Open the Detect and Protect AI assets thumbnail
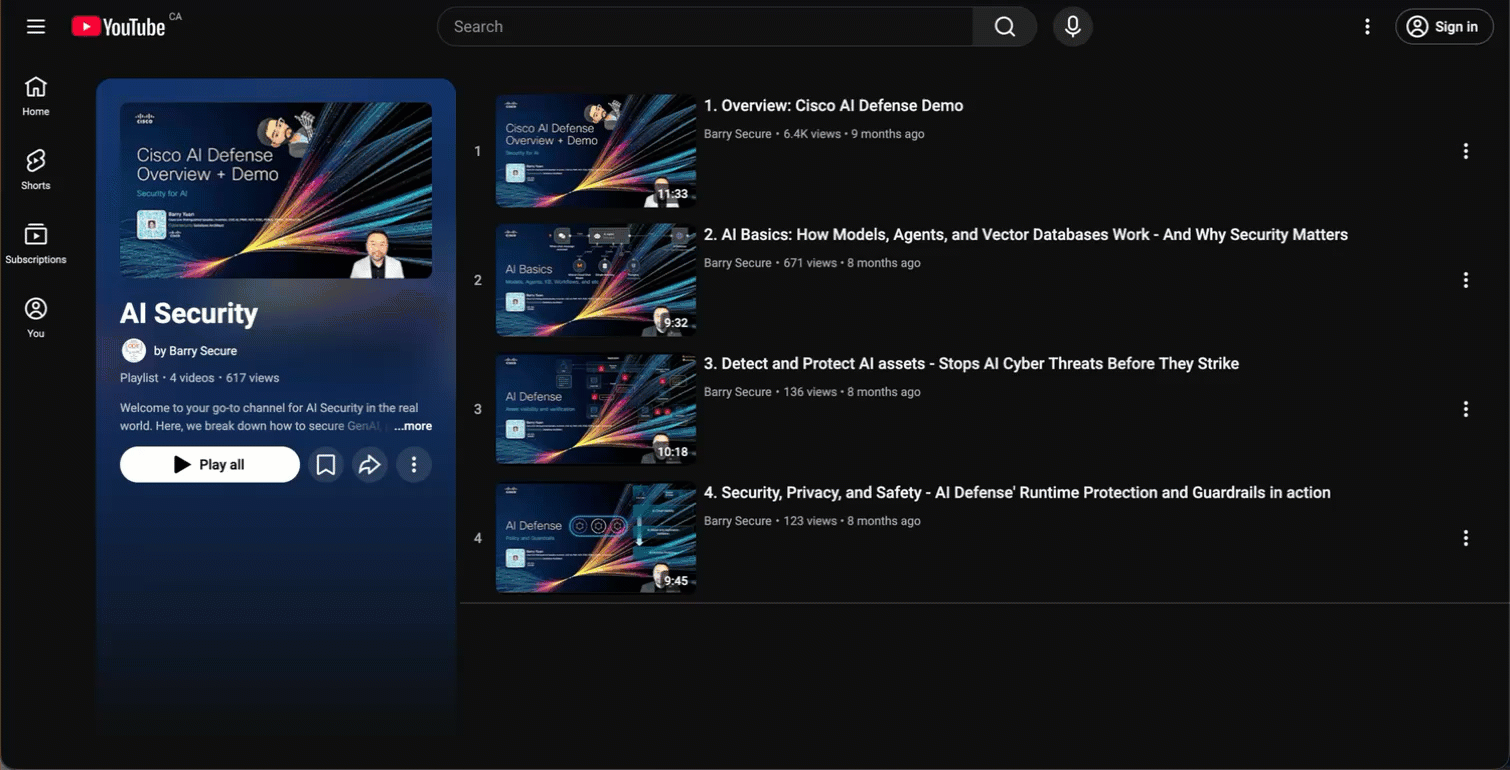This screenshot has height=770, width=1510. coord(596,409)
